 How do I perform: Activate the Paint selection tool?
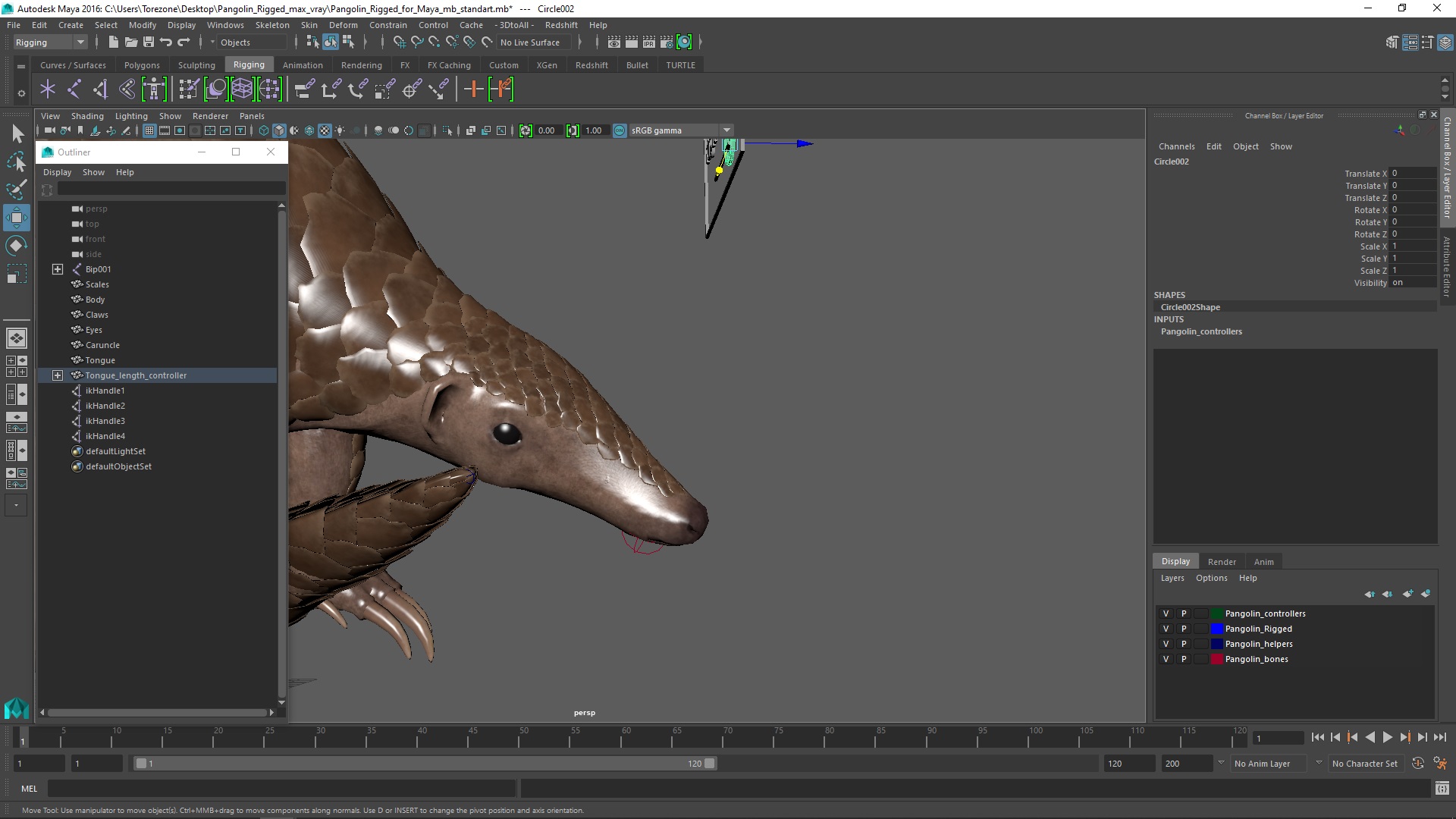pyautogui.click(x=17, y=189)
